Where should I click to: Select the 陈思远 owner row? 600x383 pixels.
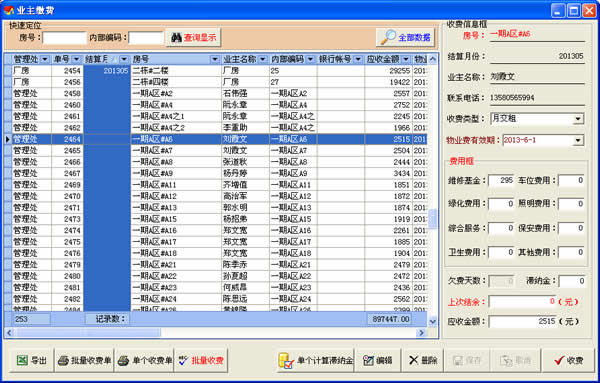pyautogui.click(x=215, y=299)
